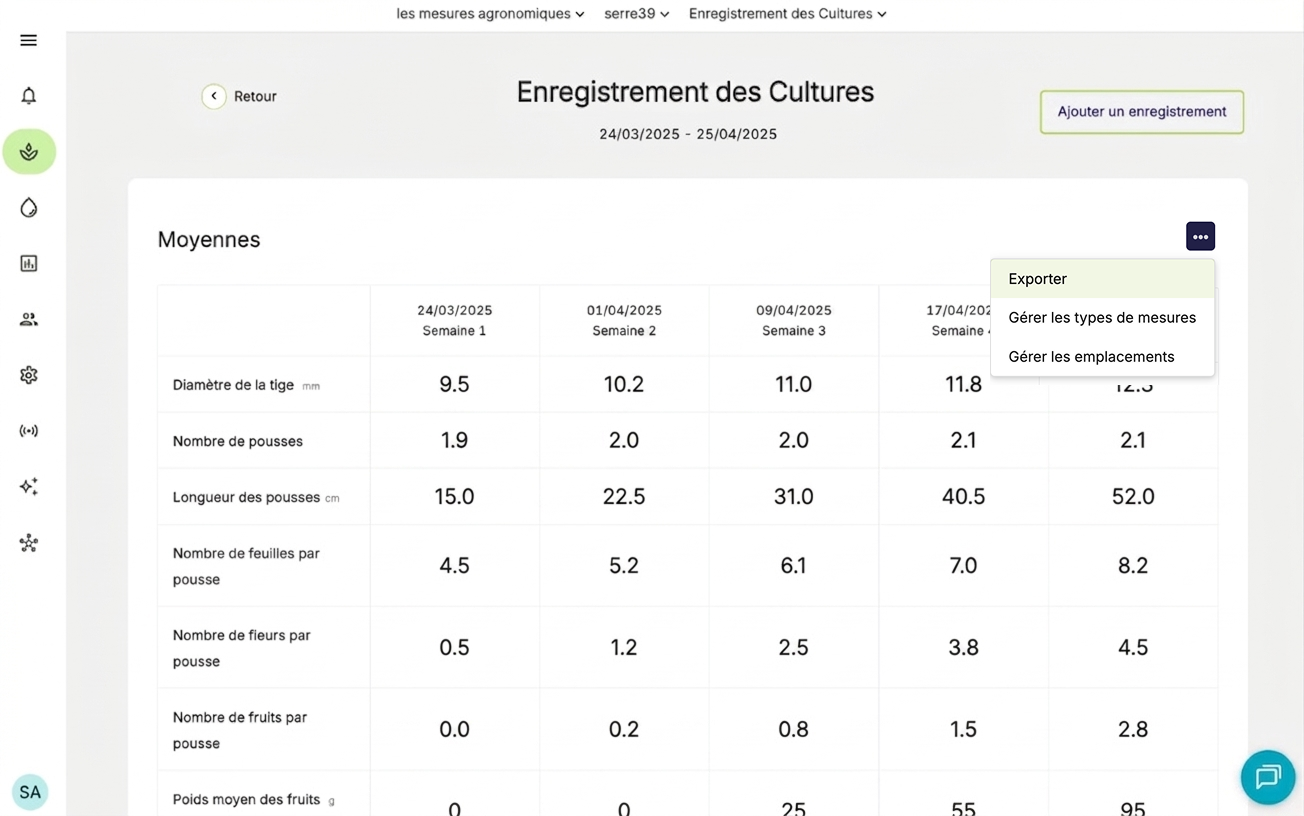
Task: Click shoot length value 40.5
Action: (963, 497)
